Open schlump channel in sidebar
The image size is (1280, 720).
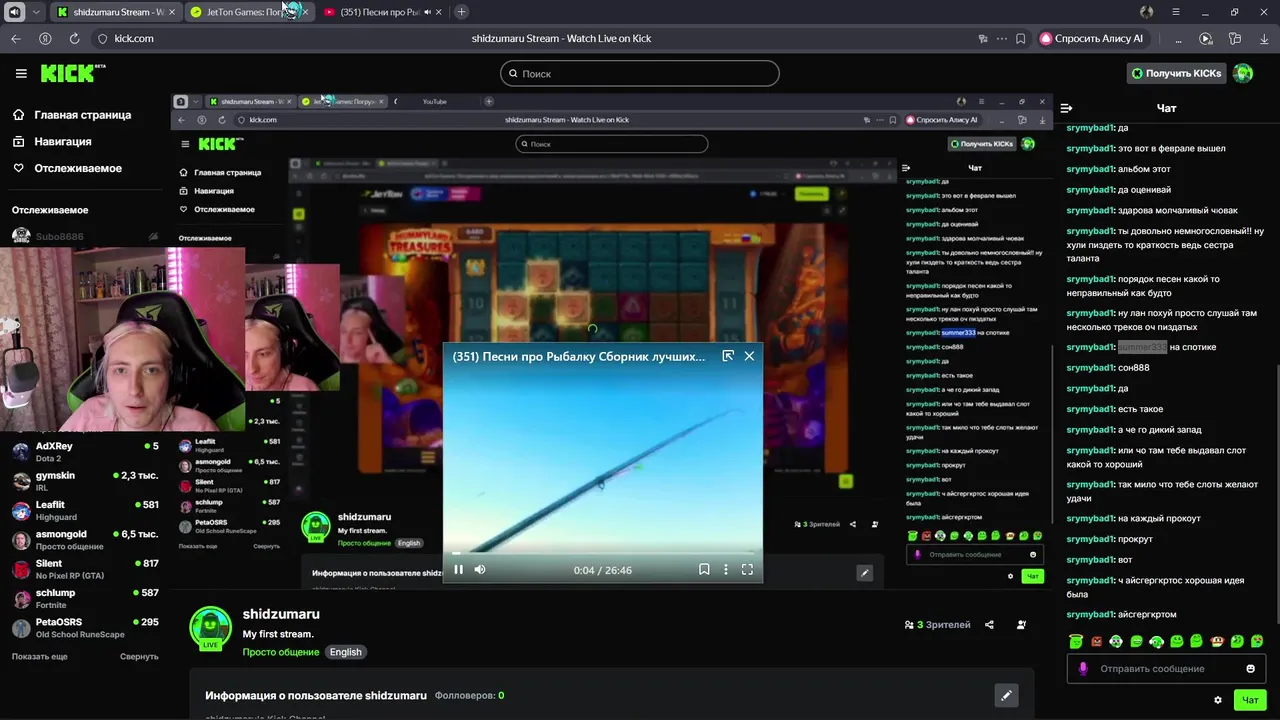pos(85,598)
